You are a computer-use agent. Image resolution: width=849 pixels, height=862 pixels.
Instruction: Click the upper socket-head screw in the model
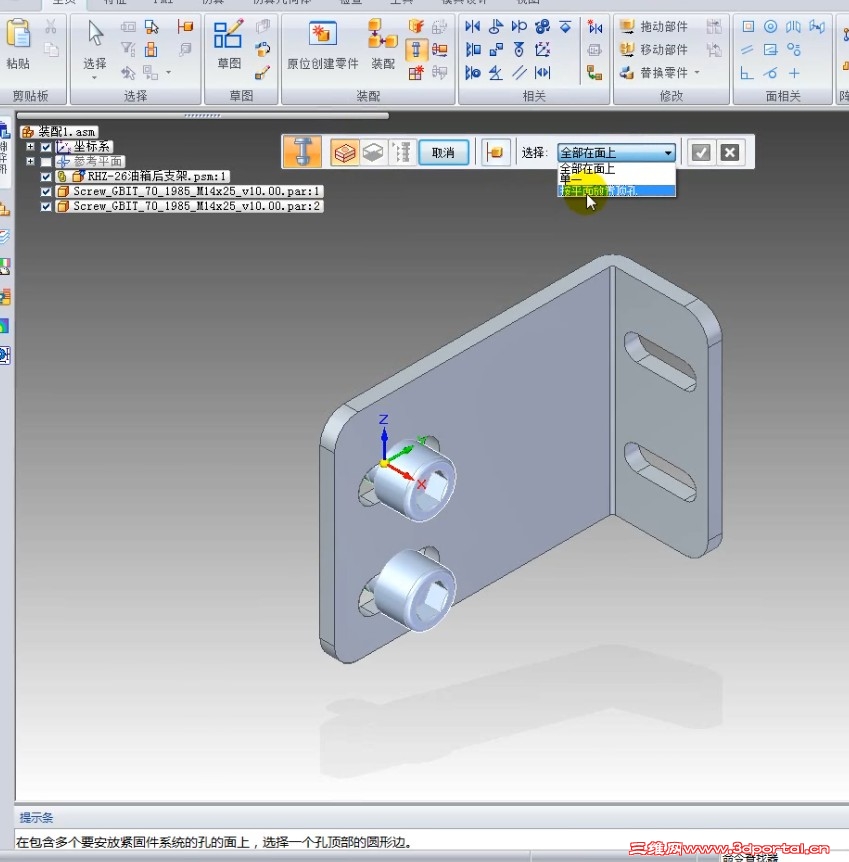[416, 479]
